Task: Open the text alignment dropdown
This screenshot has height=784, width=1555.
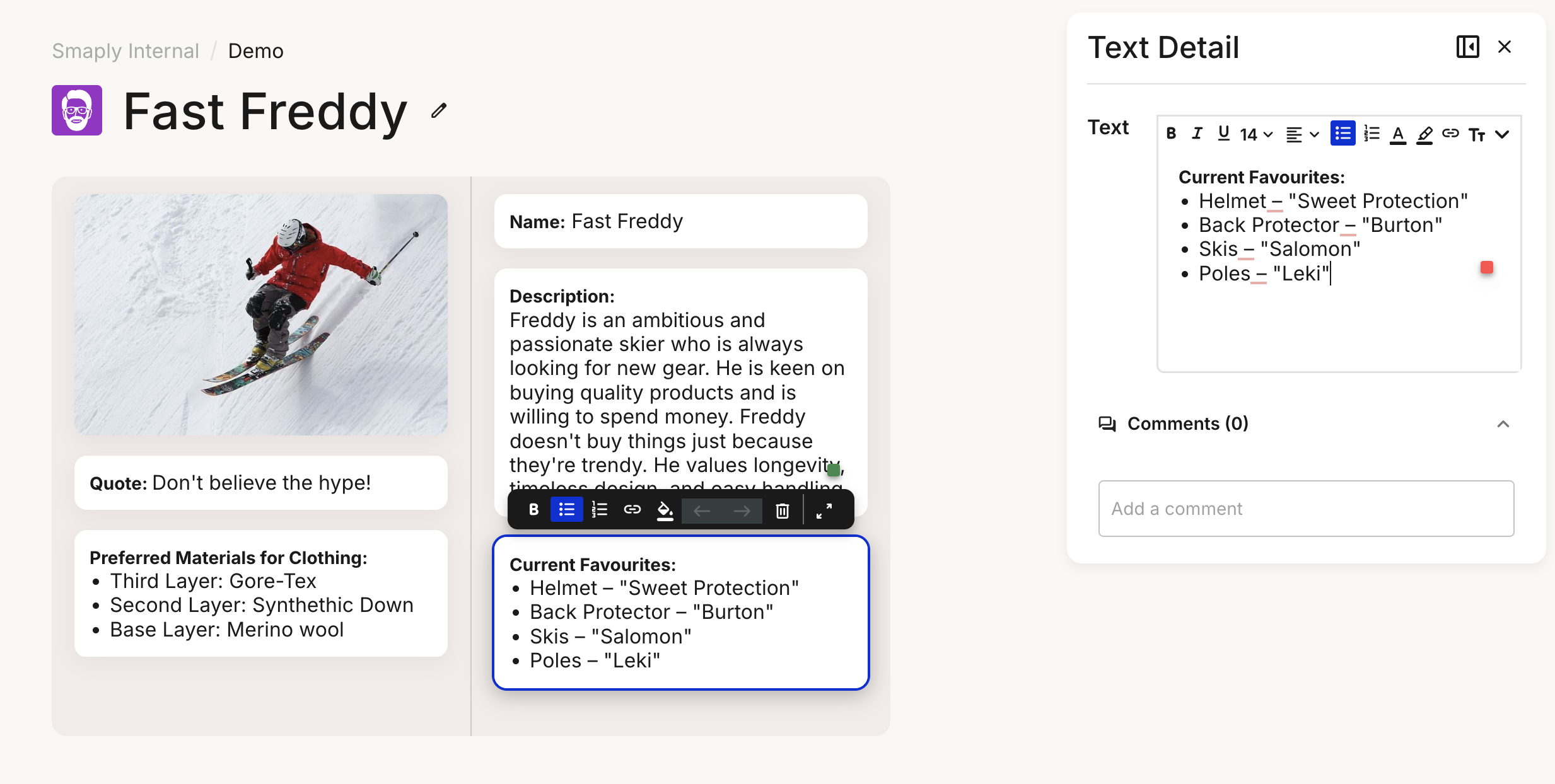Action: click(x=1300, y=133)
